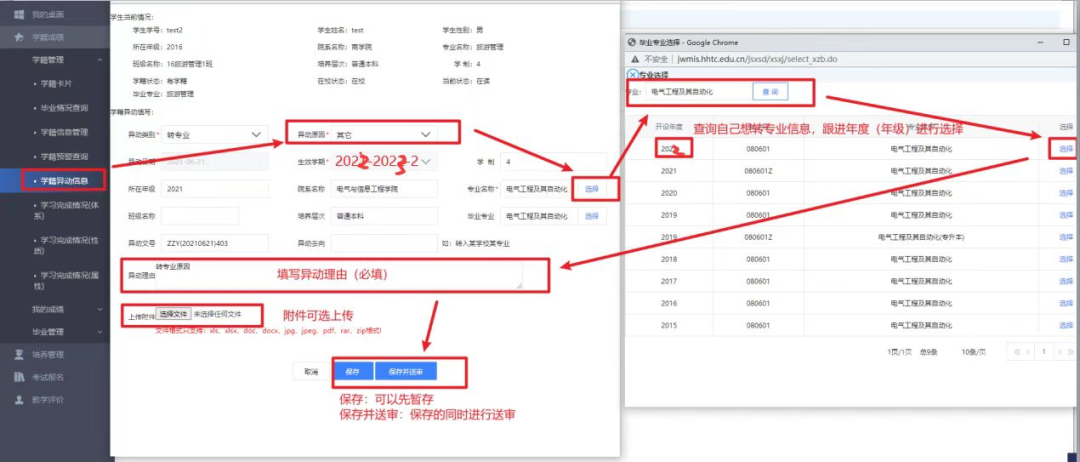Click the star icon beside 学籍成绩
This screenshot has height=462, width=1080.
[19, 37]
